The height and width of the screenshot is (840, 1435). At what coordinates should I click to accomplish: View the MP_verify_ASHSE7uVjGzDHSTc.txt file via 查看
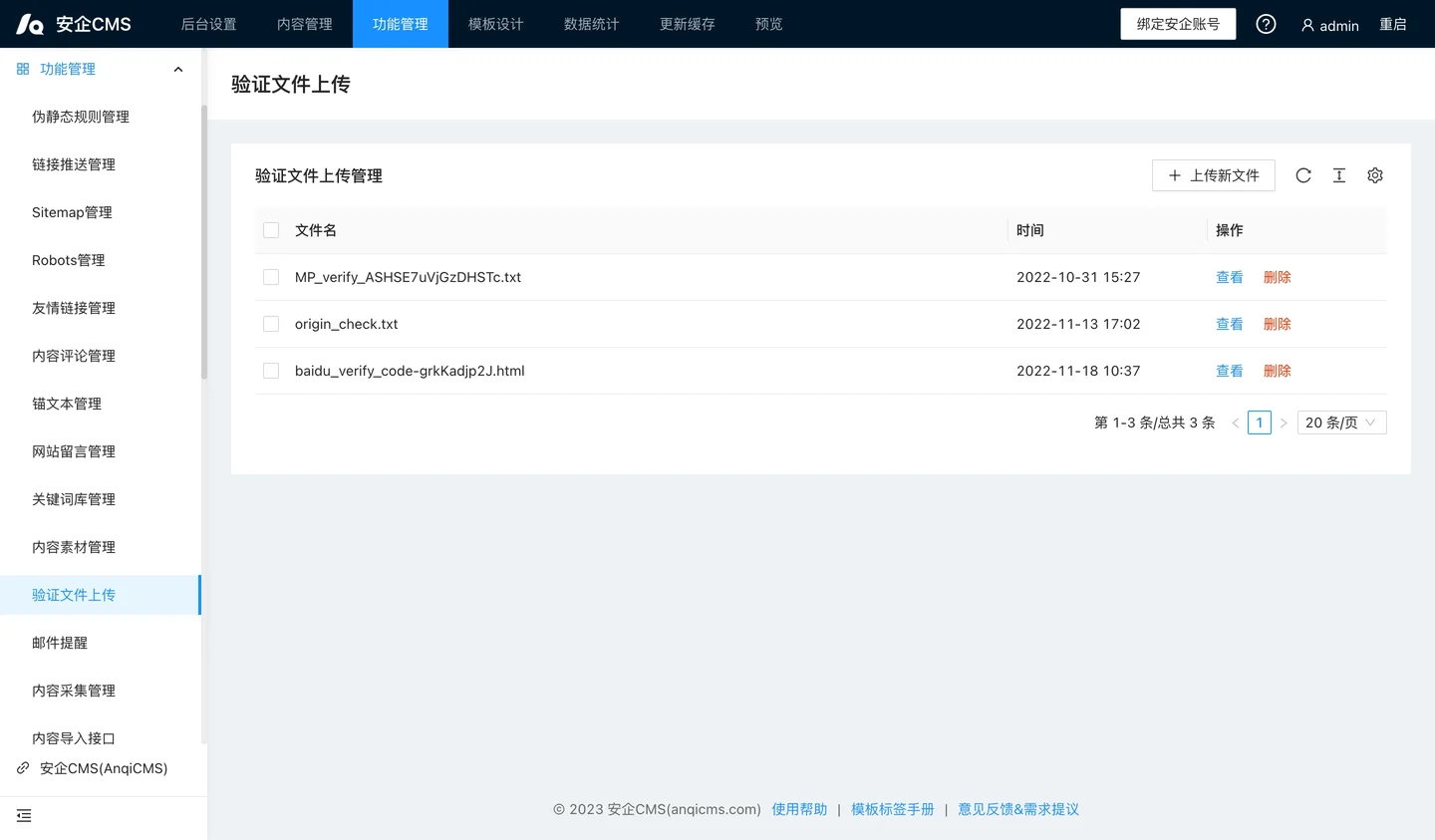pos(1230,277)
